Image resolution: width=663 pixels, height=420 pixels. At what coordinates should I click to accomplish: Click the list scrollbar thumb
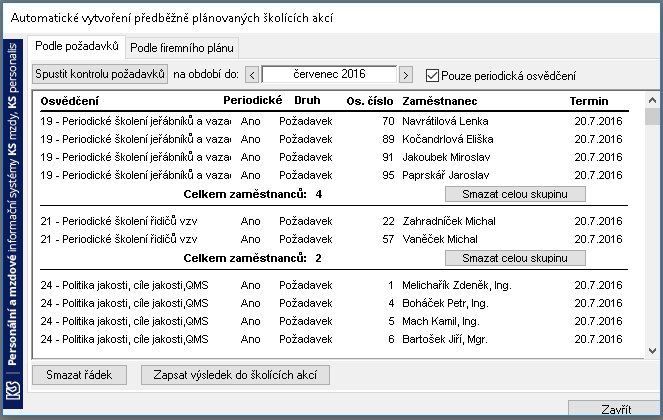coord(652,116)
